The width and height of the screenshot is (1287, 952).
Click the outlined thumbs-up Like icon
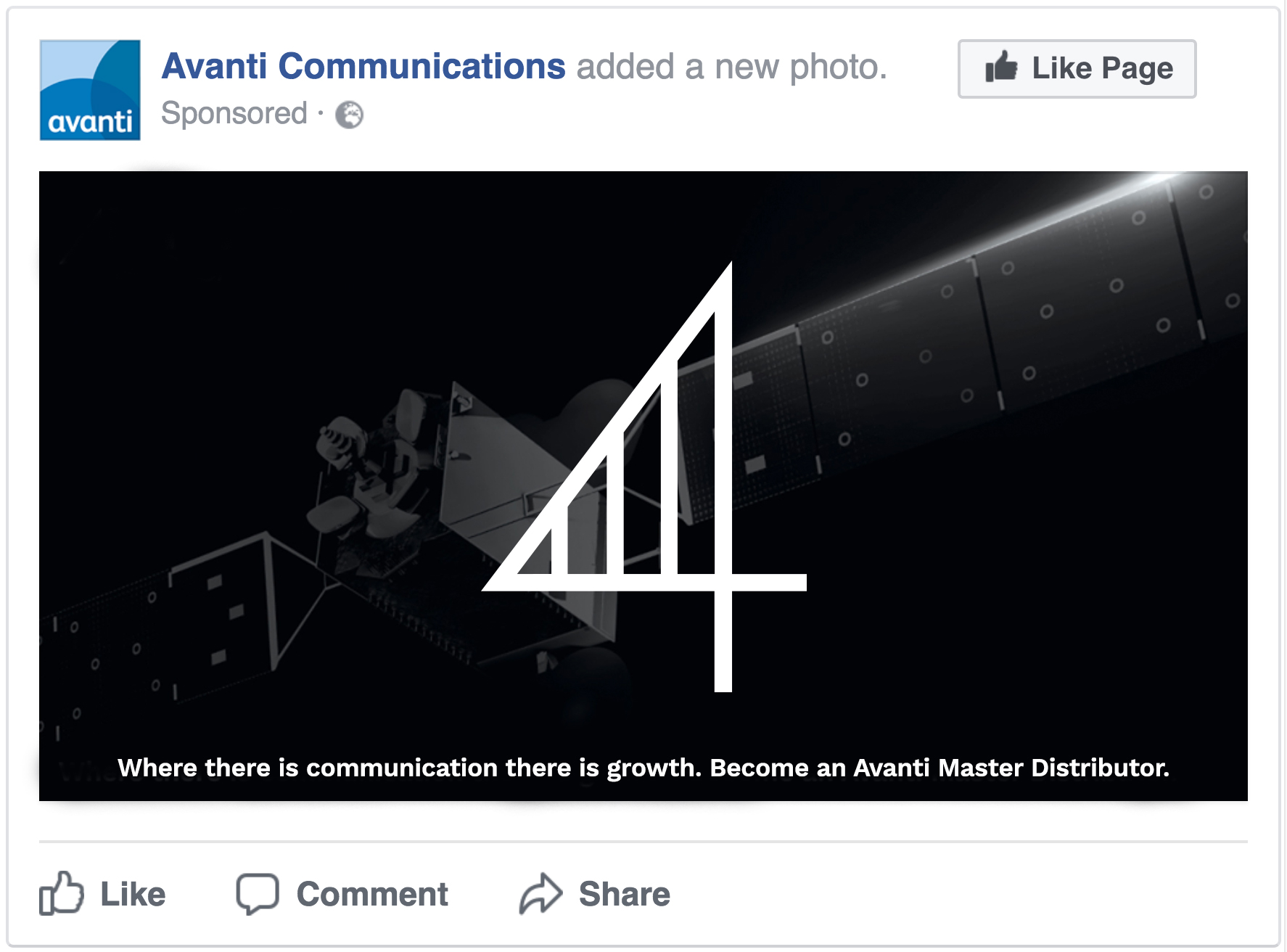point(61,893)
